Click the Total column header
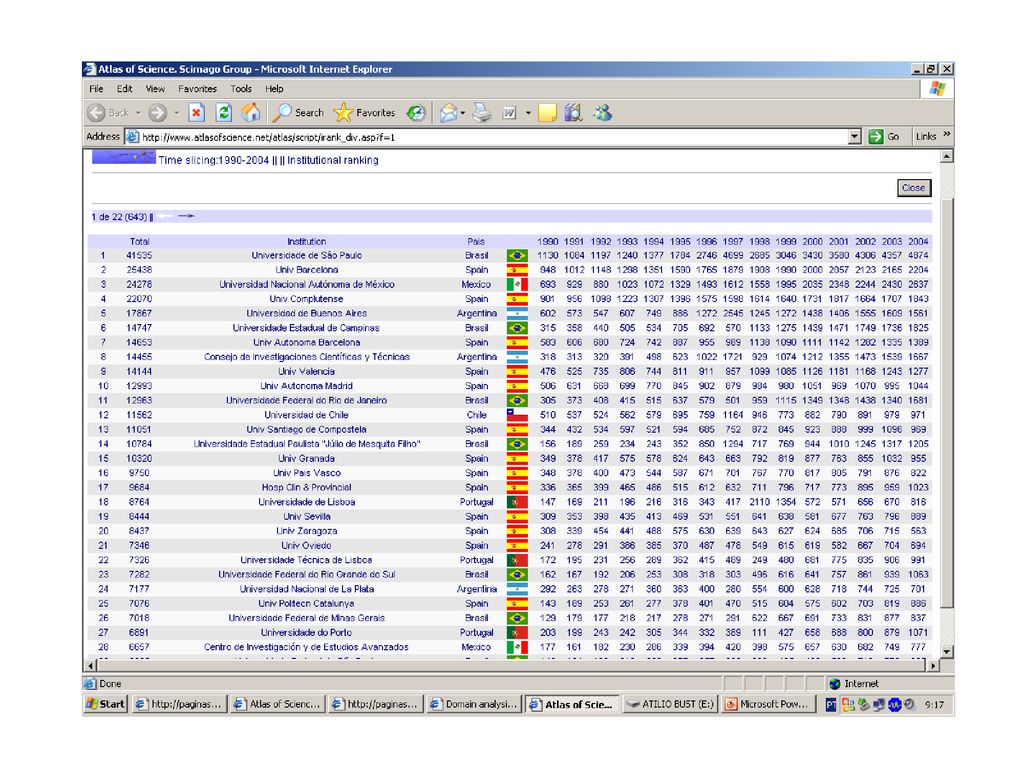This screenshot has height=768, width=1024. point(140,241)
